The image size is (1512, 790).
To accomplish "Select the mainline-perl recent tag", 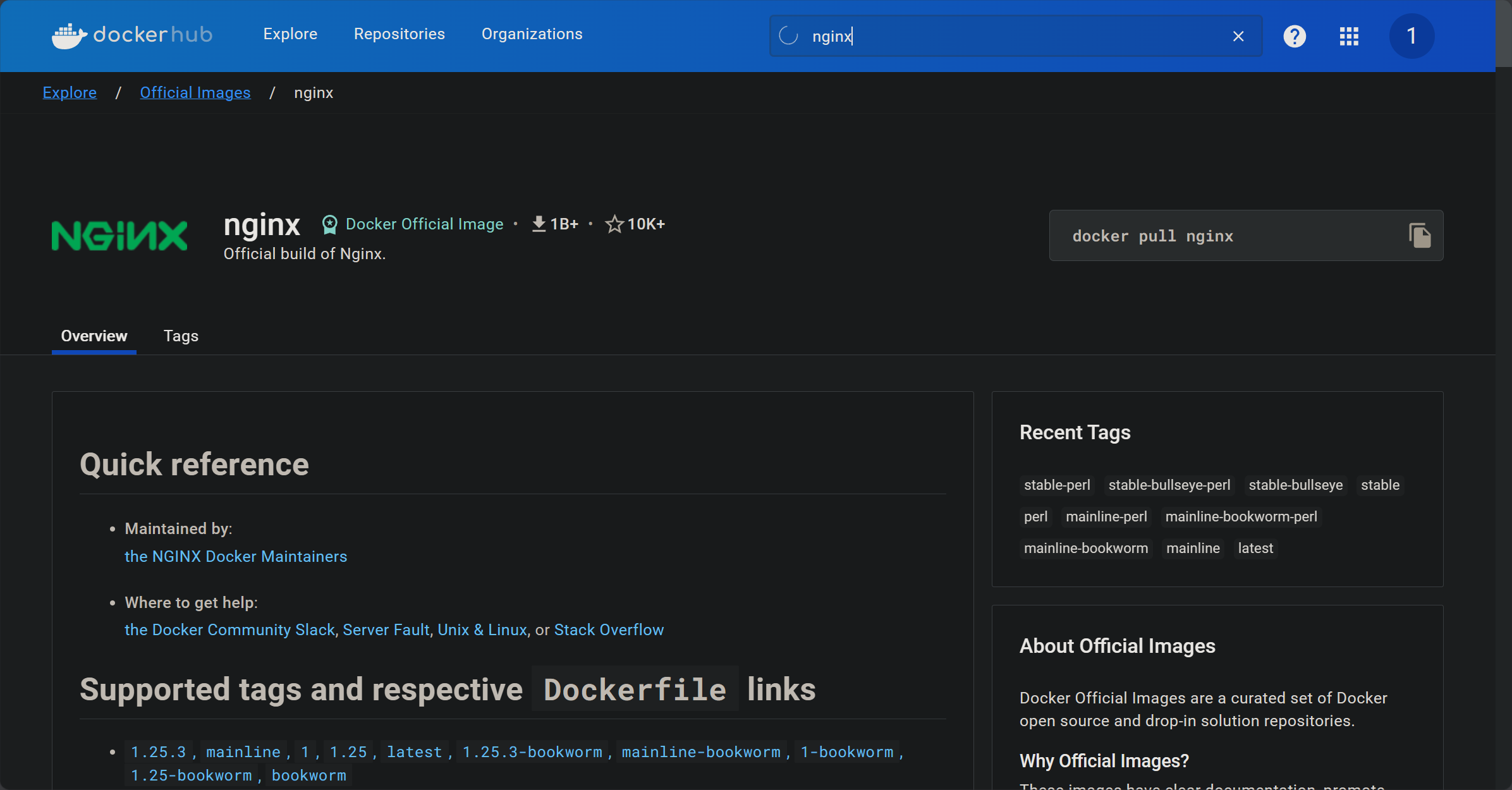I will [1106, 517].
